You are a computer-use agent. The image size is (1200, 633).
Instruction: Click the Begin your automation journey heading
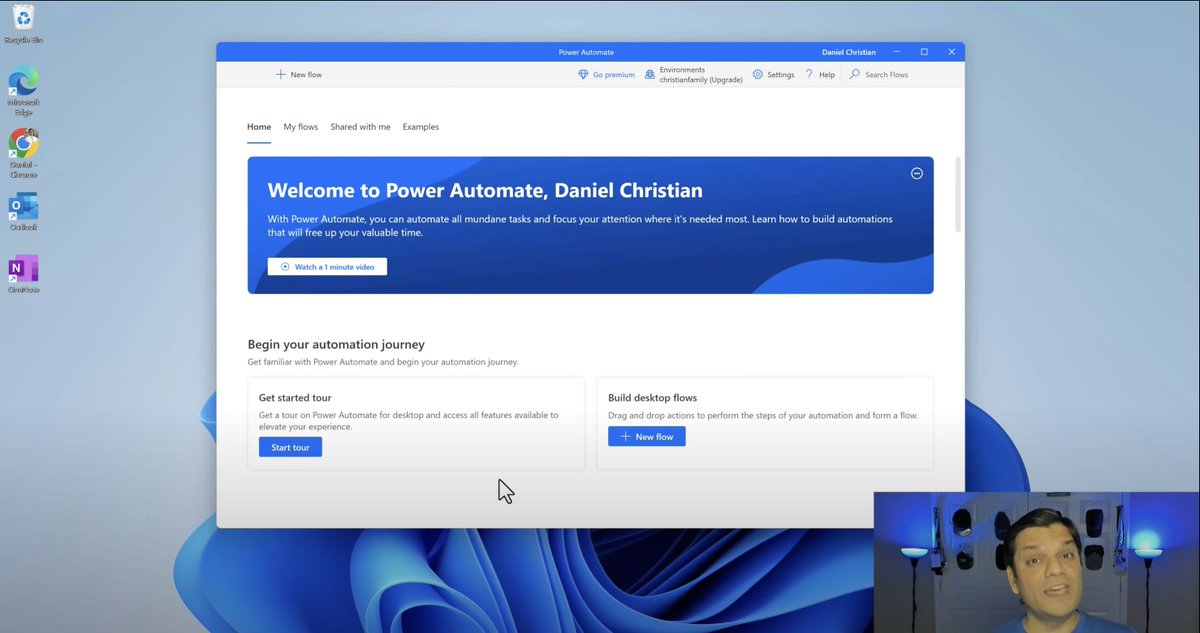pos(336,344)
